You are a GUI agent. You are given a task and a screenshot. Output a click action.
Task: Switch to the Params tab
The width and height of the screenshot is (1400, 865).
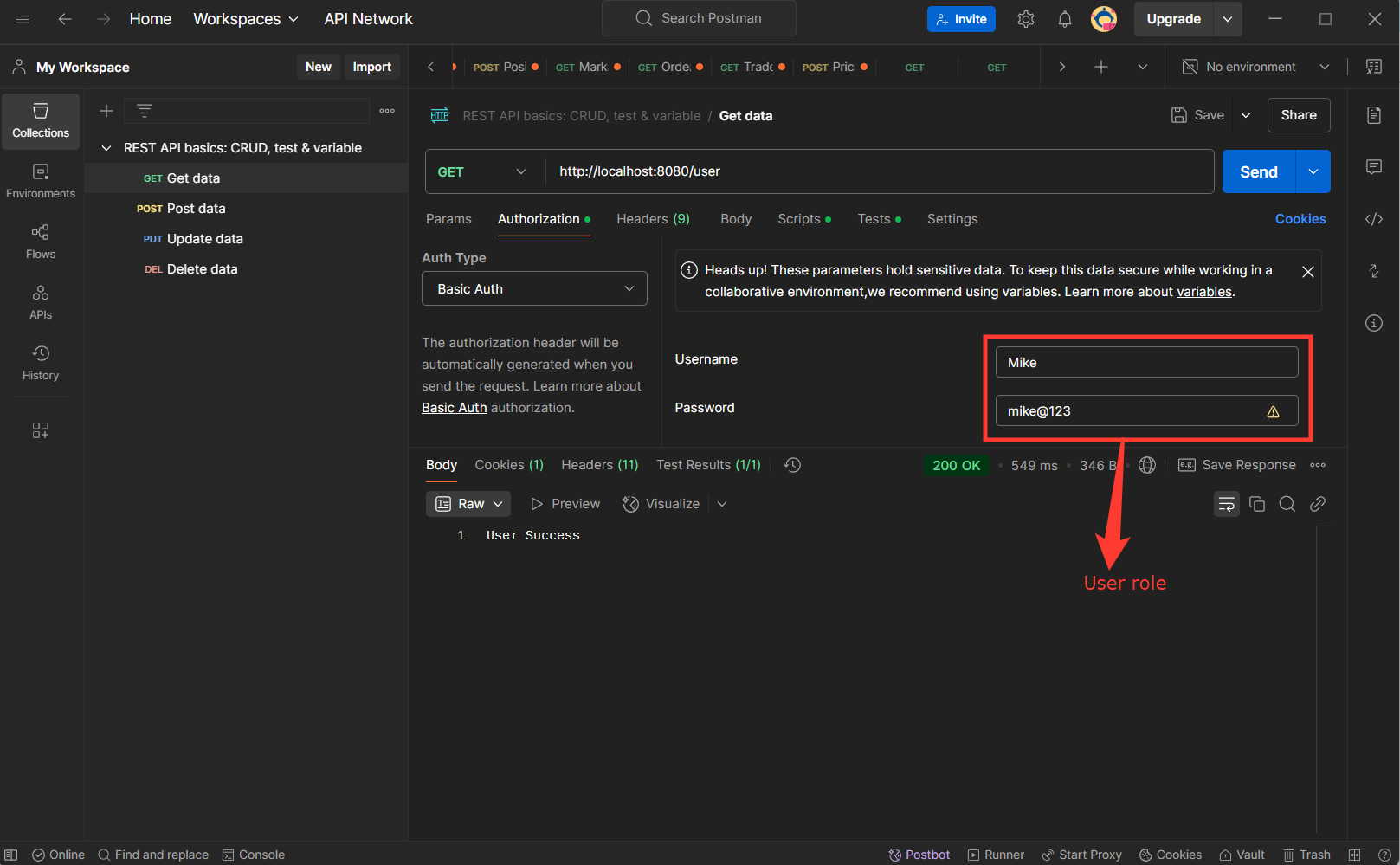448,219
